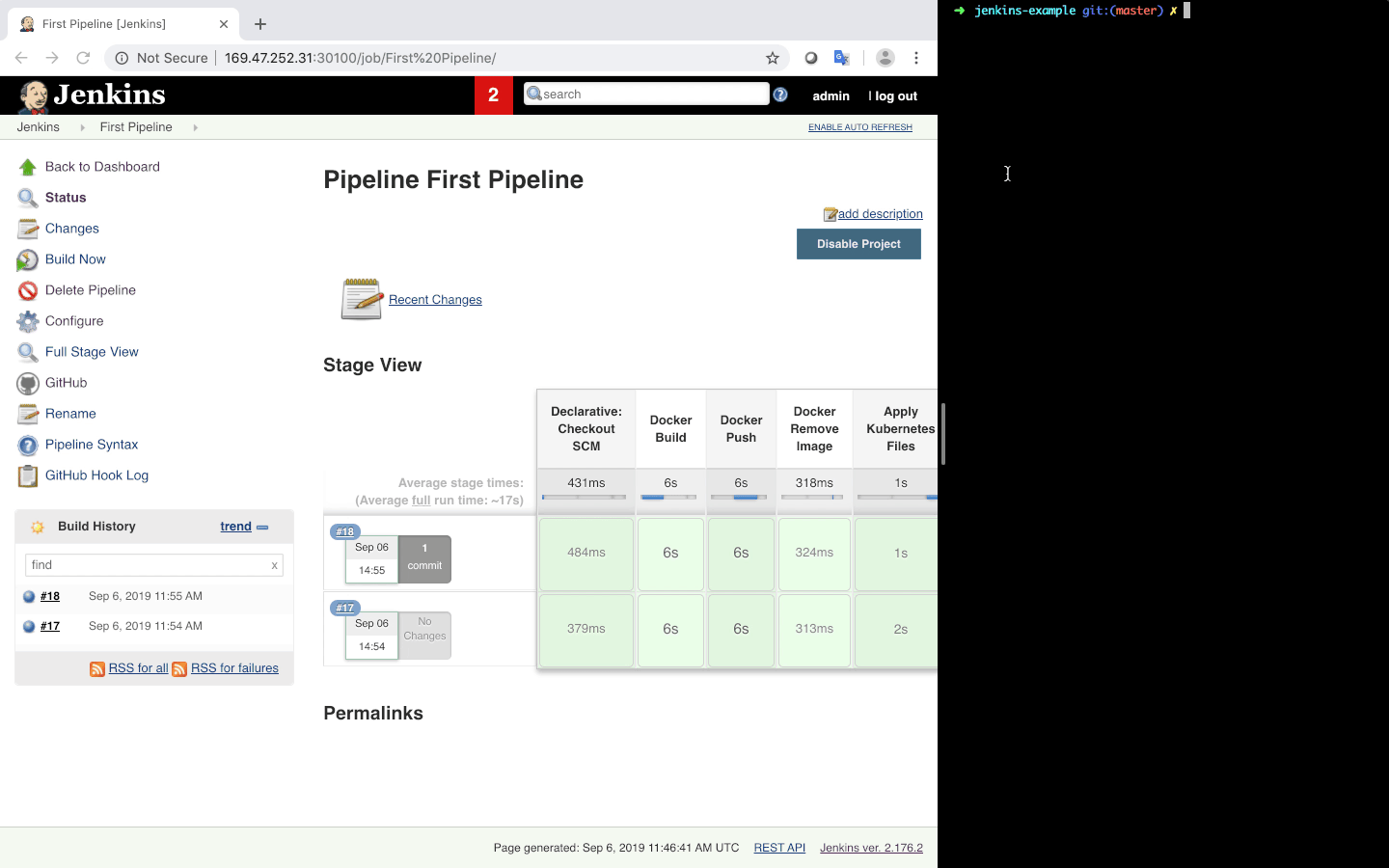Click the 1 commit box for build #18
Image resolution: width=1389 pixels, height=868 pixels.
pos(424,559)
